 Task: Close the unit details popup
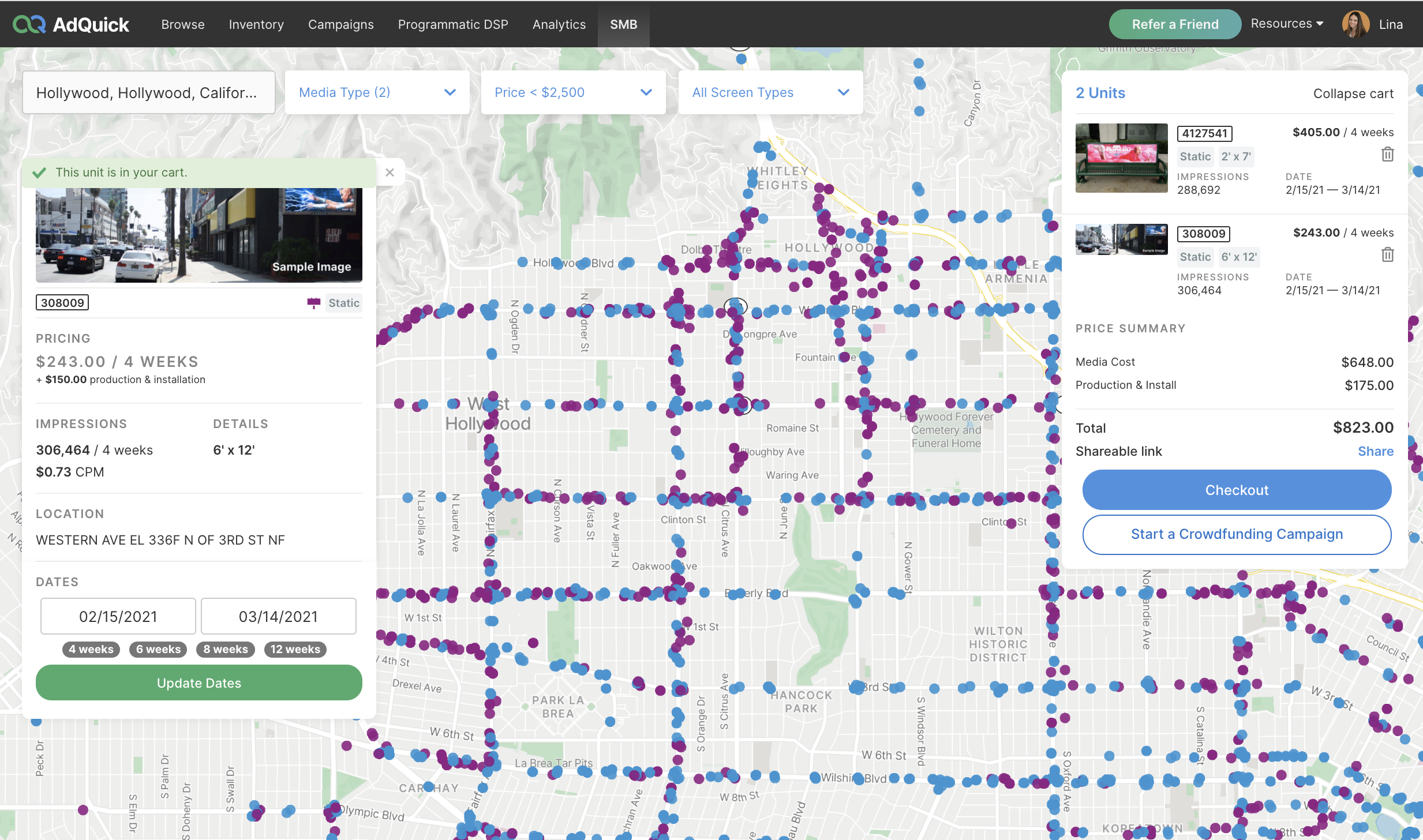[390, 172]
